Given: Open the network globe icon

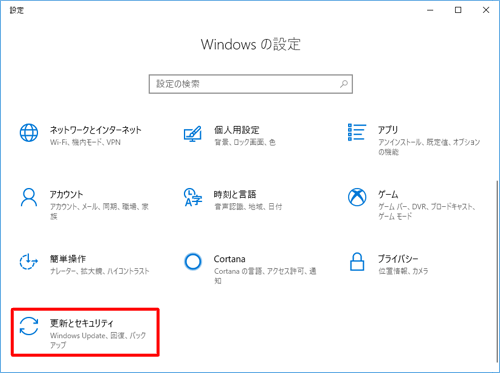Looking at the screenshot, I should tap(29, 133).
